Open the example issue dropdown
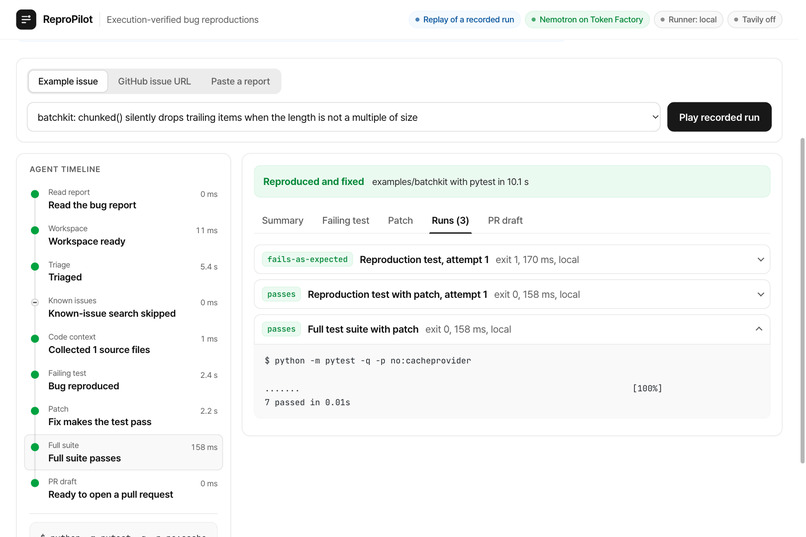The height and width of the screenshot is (537, 806). pos(343,117)
